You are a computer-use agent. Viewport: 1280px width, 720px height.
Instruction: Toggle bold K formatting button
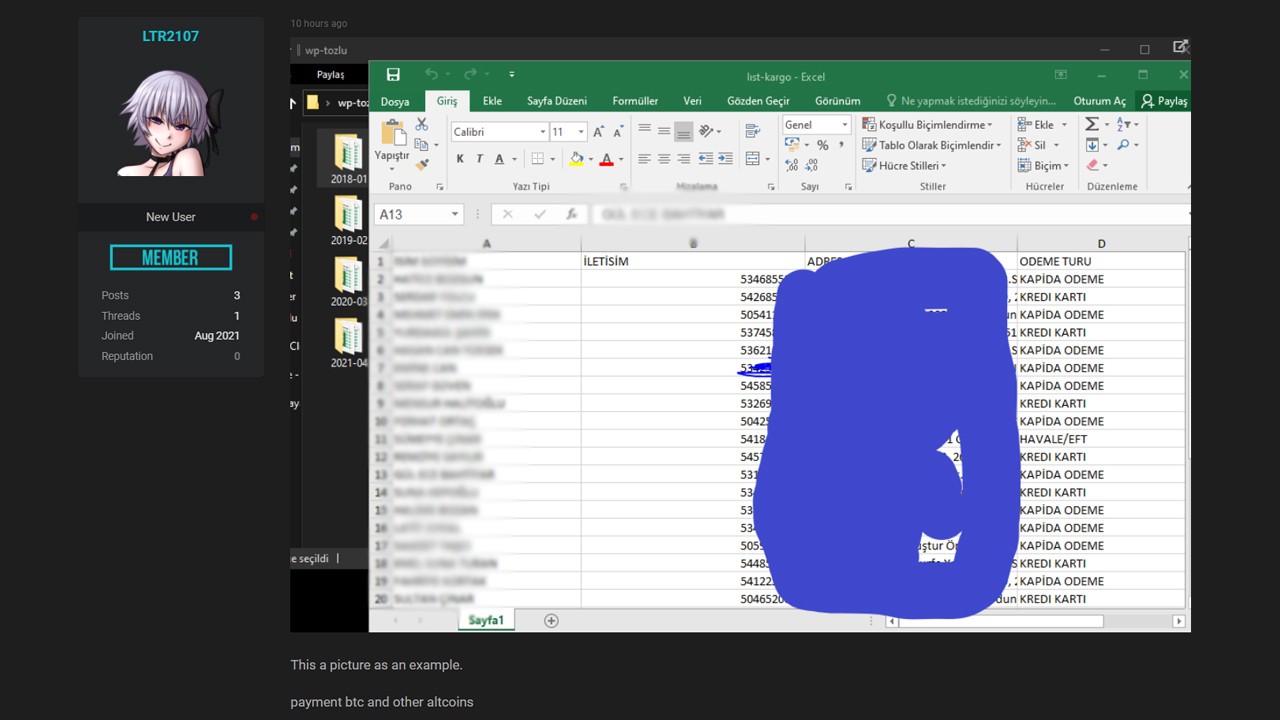click(x=460, y=159)
